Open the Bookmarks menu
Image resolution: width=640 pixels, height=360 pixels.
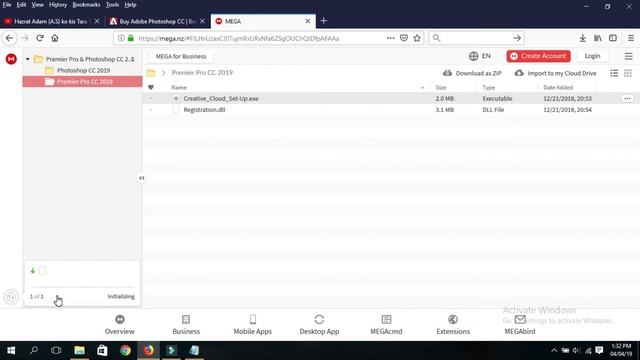tap(86, 5)
